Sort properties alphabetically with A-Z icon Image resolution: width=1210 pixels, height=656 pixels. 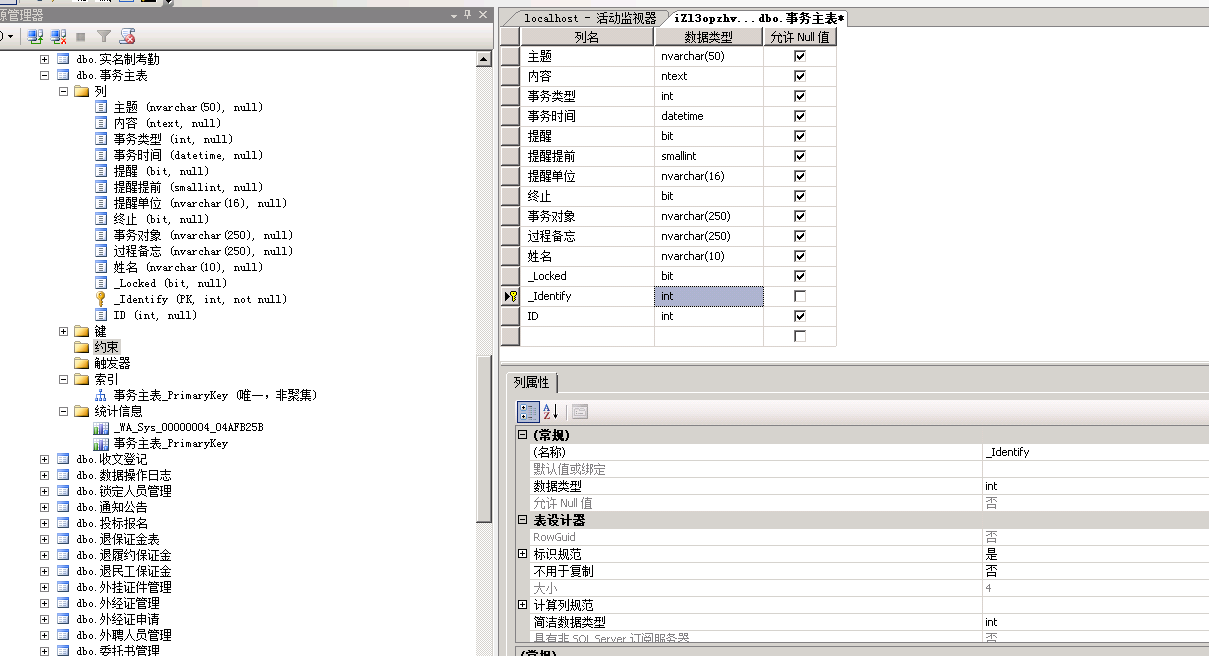(x=550, y=412)
